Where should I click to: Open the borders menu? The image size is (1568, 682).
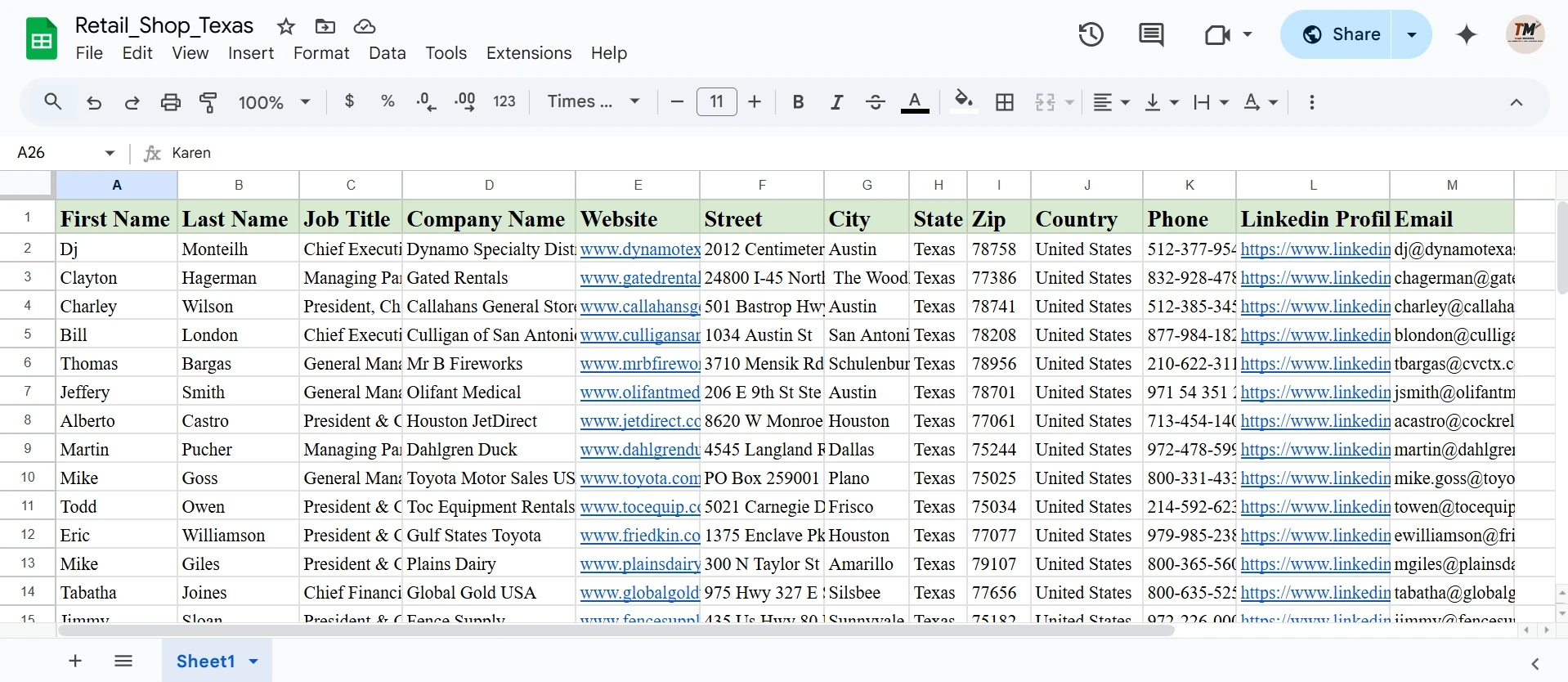[x=1005, y=102]
